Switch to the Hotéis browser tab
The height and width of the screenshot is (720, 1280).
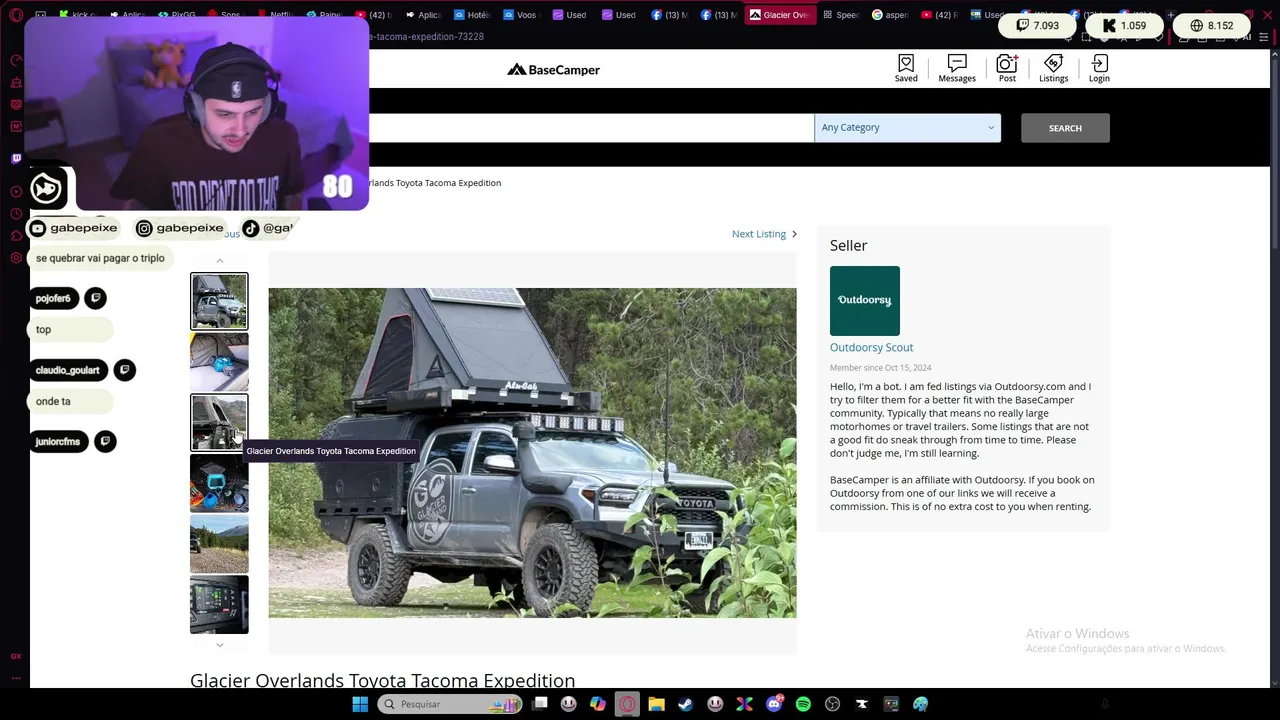tap(472, 15)
